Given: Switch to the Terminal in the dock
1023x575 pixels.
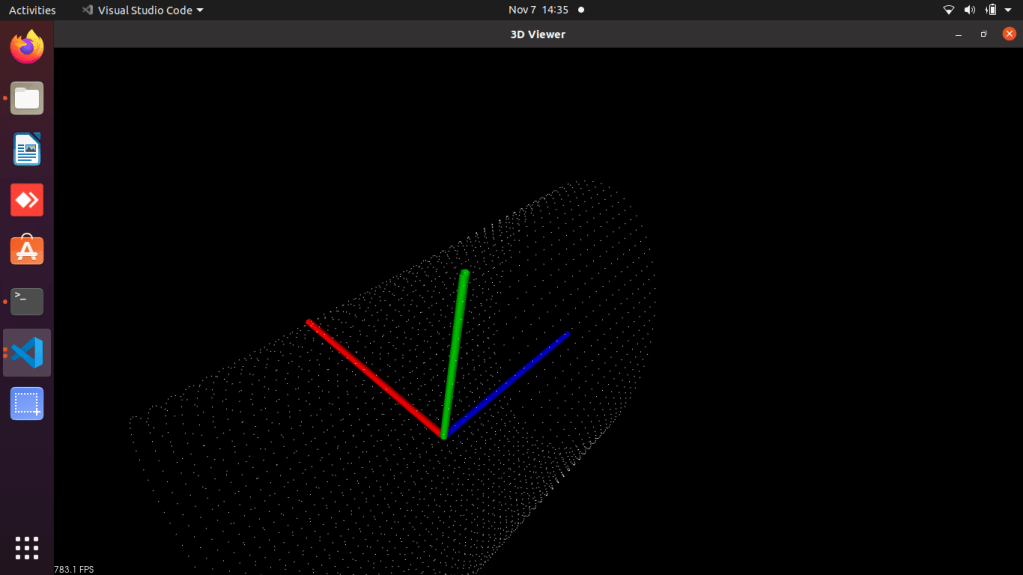Looking at the screenshot, I should pos(27,301).
